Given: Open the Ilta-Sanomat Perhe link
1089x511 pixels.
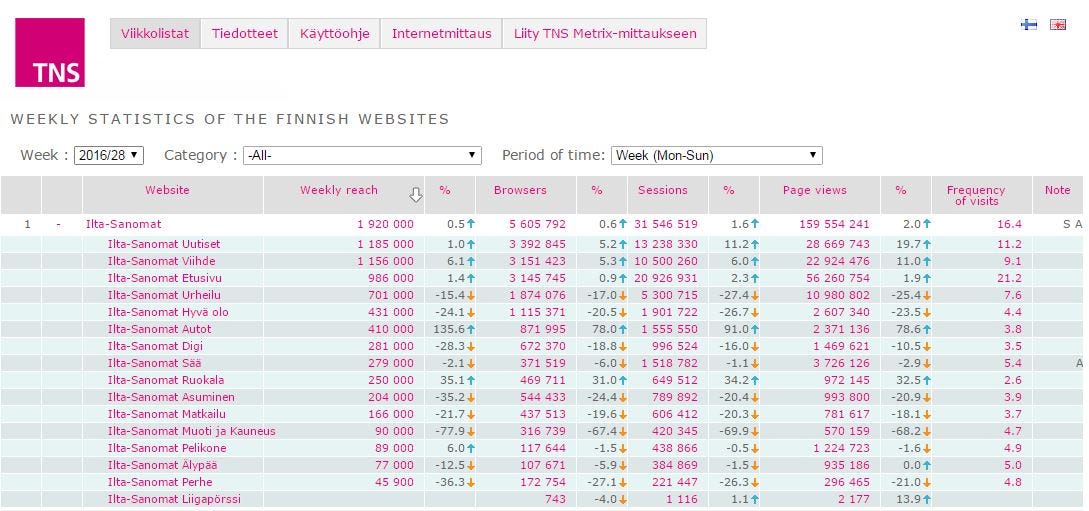Looking at the screenshot, I should (x=160, y=483).
